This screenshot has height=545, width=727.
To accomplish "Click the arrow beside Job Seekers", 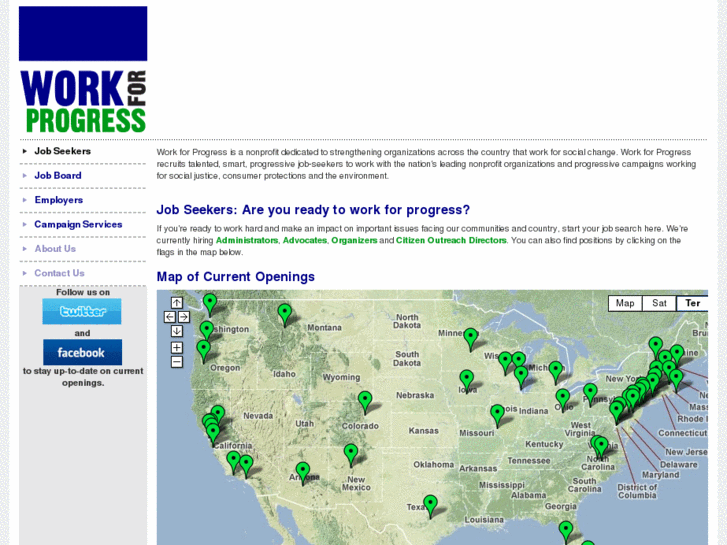I will (x=25, y=151).
